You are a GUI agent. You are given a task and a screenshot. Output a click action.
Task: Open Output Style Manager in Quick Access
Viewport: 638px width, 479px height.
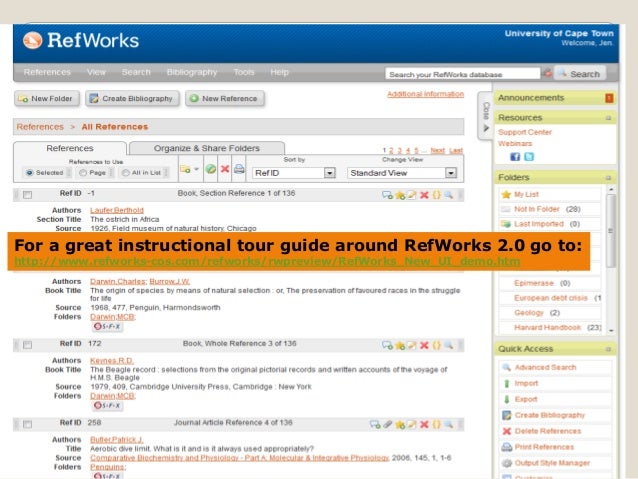pos(552,463)
